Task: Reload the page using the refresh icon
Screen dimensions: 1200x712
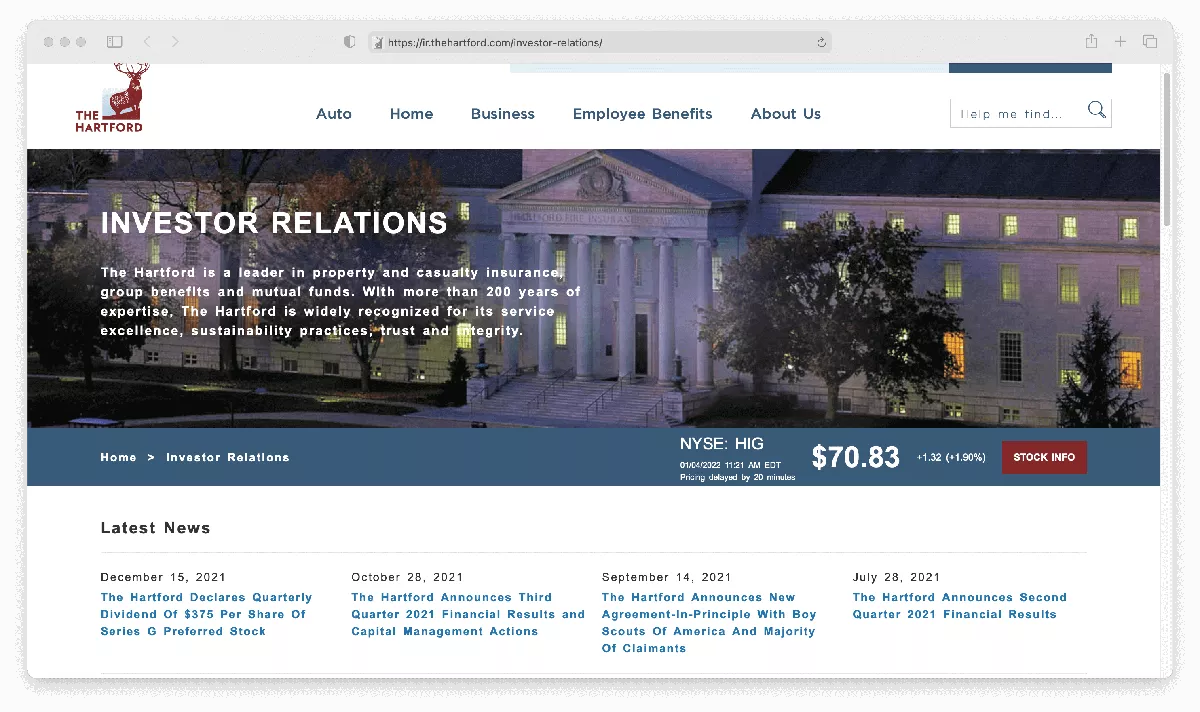Action: coord(821,42)
